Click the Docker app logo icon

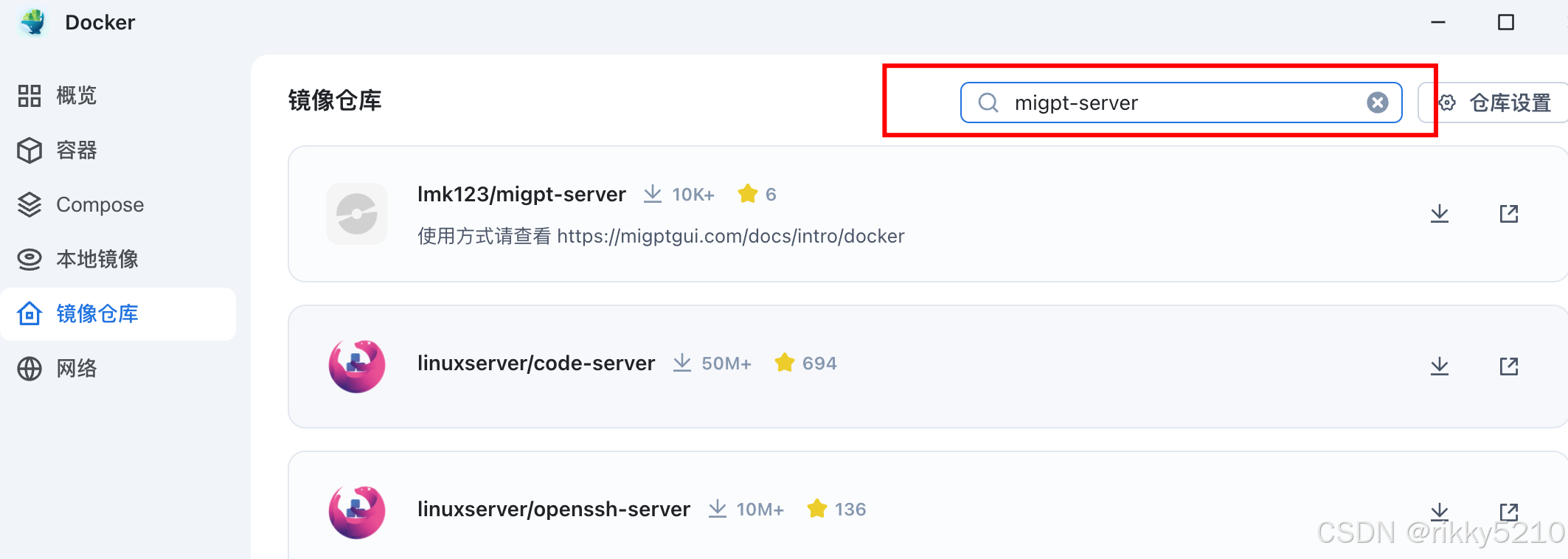(x=32, y=22)
